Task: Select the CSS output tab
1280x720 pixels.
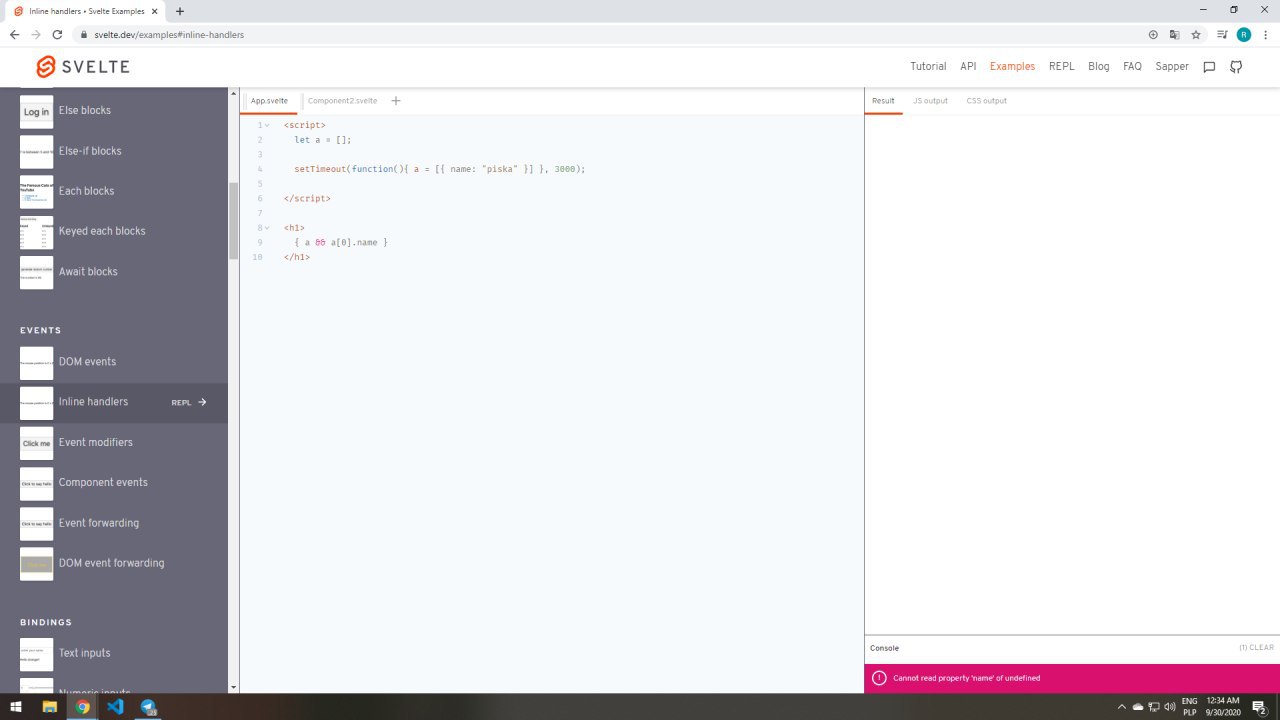Action: (986, 101)
